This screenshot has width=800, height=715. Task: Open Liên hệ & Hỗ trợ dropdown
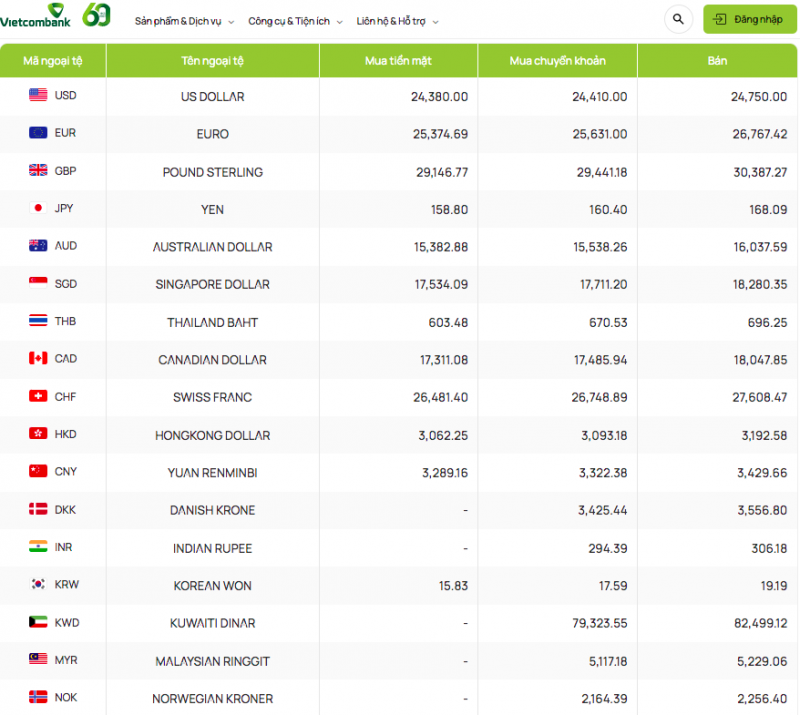click(x=397, y=21)
